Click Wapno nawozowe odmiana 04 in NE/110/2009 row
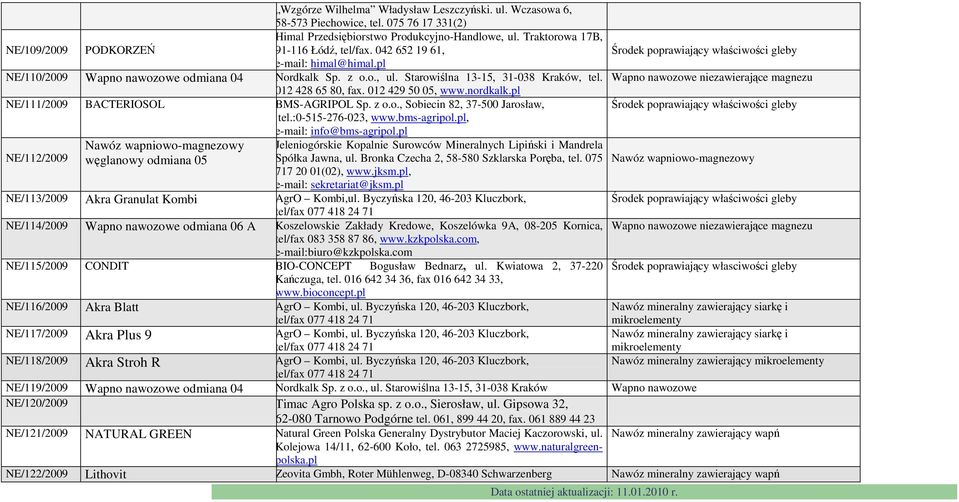The image size is (959, 502). (x=164, y=78)
